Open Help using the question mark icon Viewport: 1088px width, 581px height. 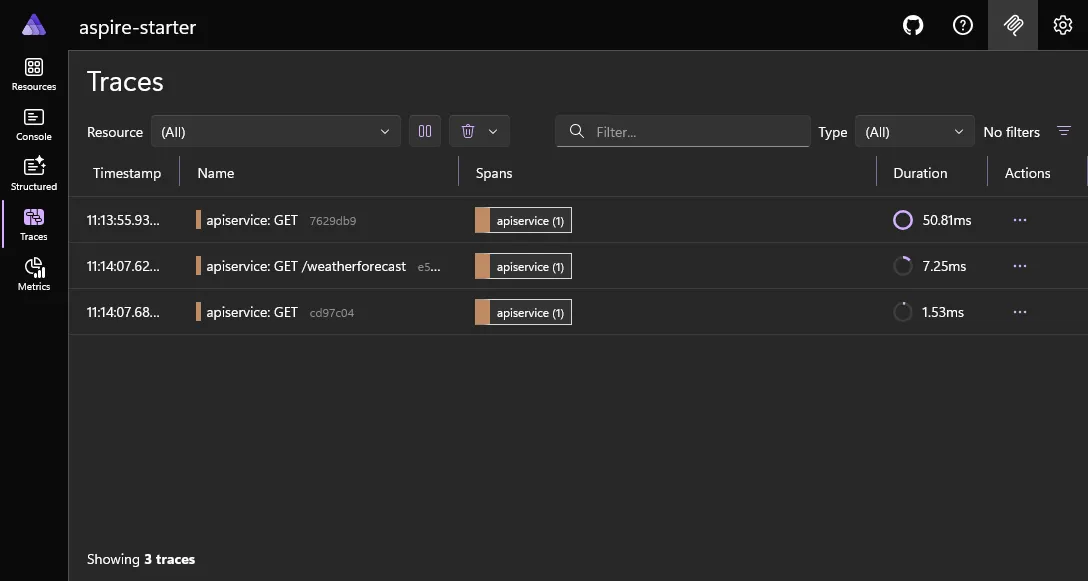[962, 25]
